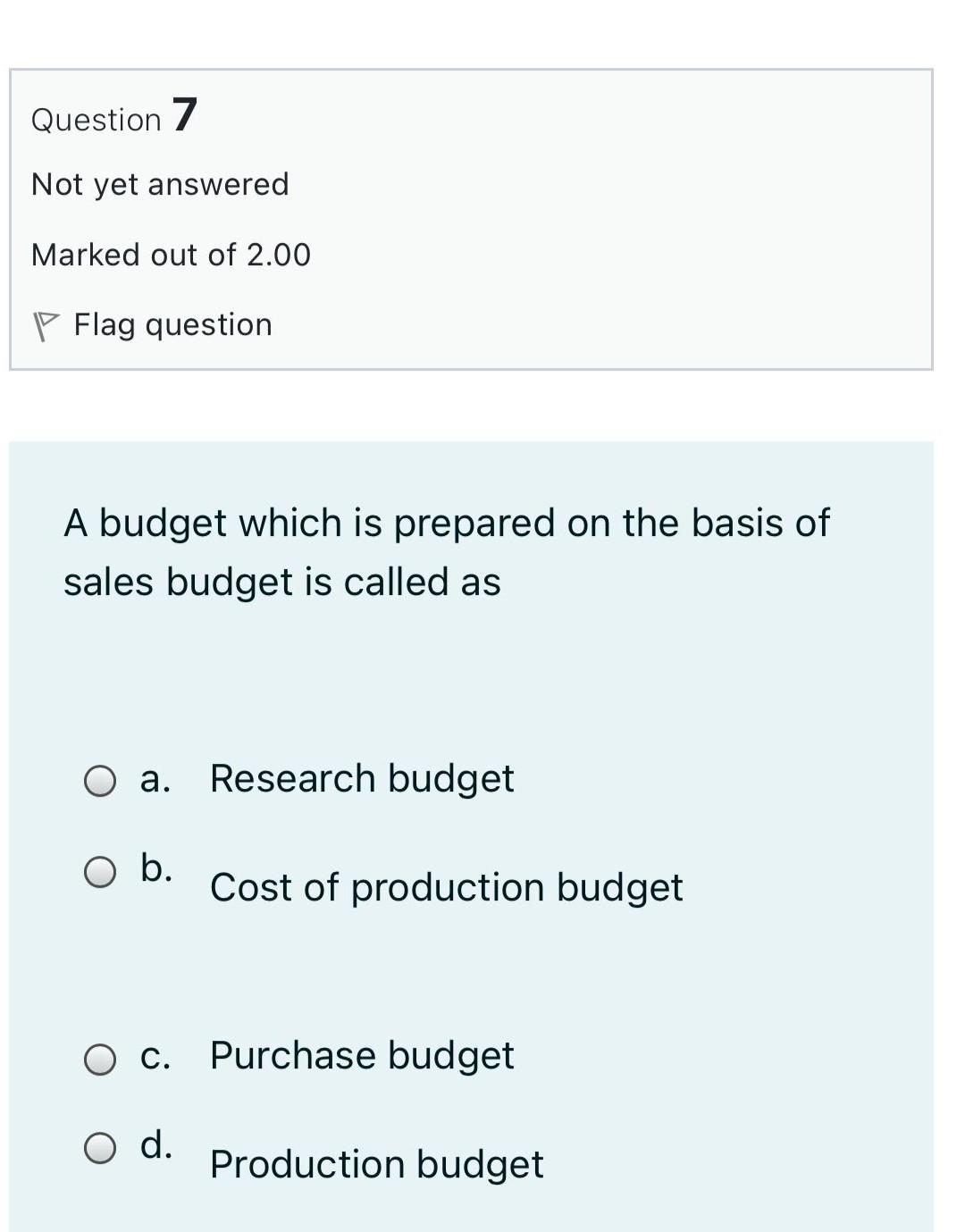Click the Marked out of 2.00 text
Screen dimensions: 965x1232
point(171,255)
